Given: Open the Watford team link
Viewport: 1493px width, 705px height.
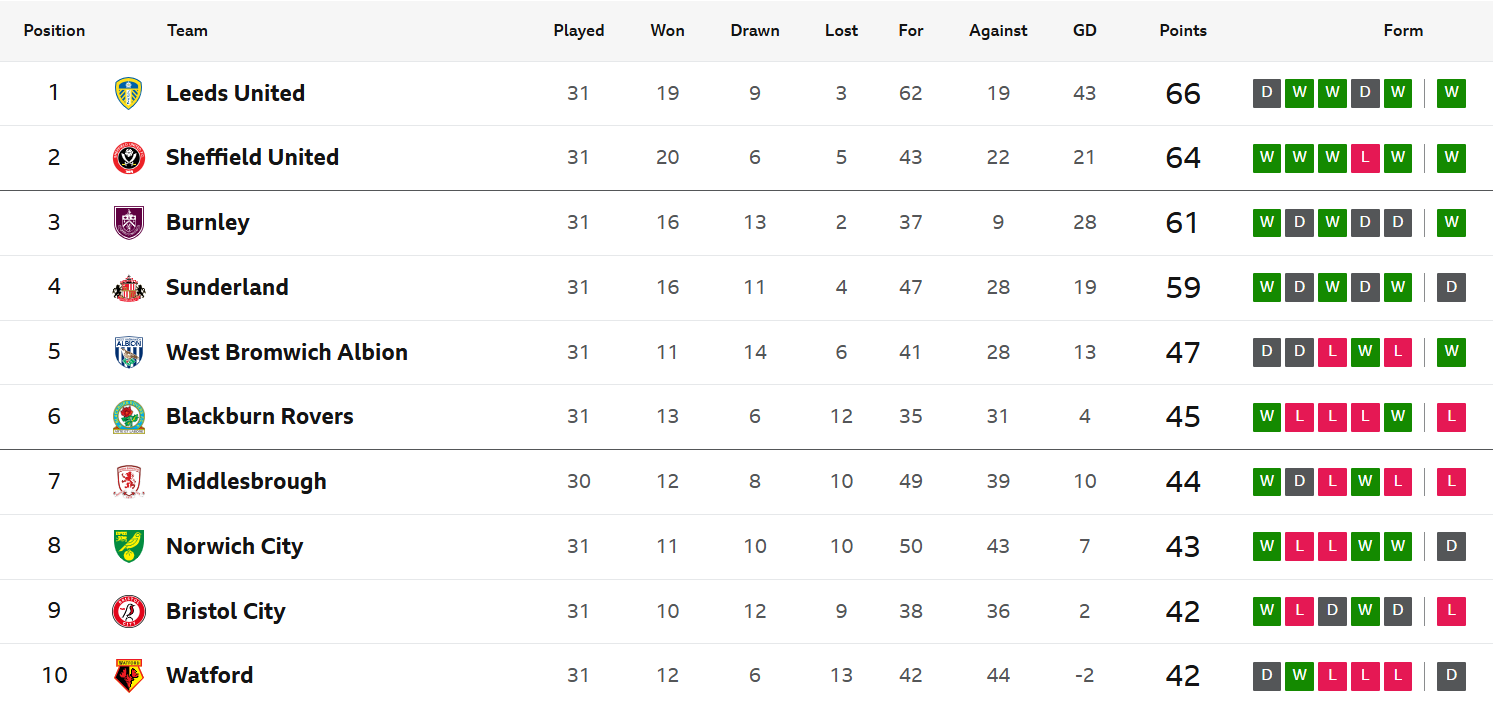Looking at the screenshot, I should 209,675.
